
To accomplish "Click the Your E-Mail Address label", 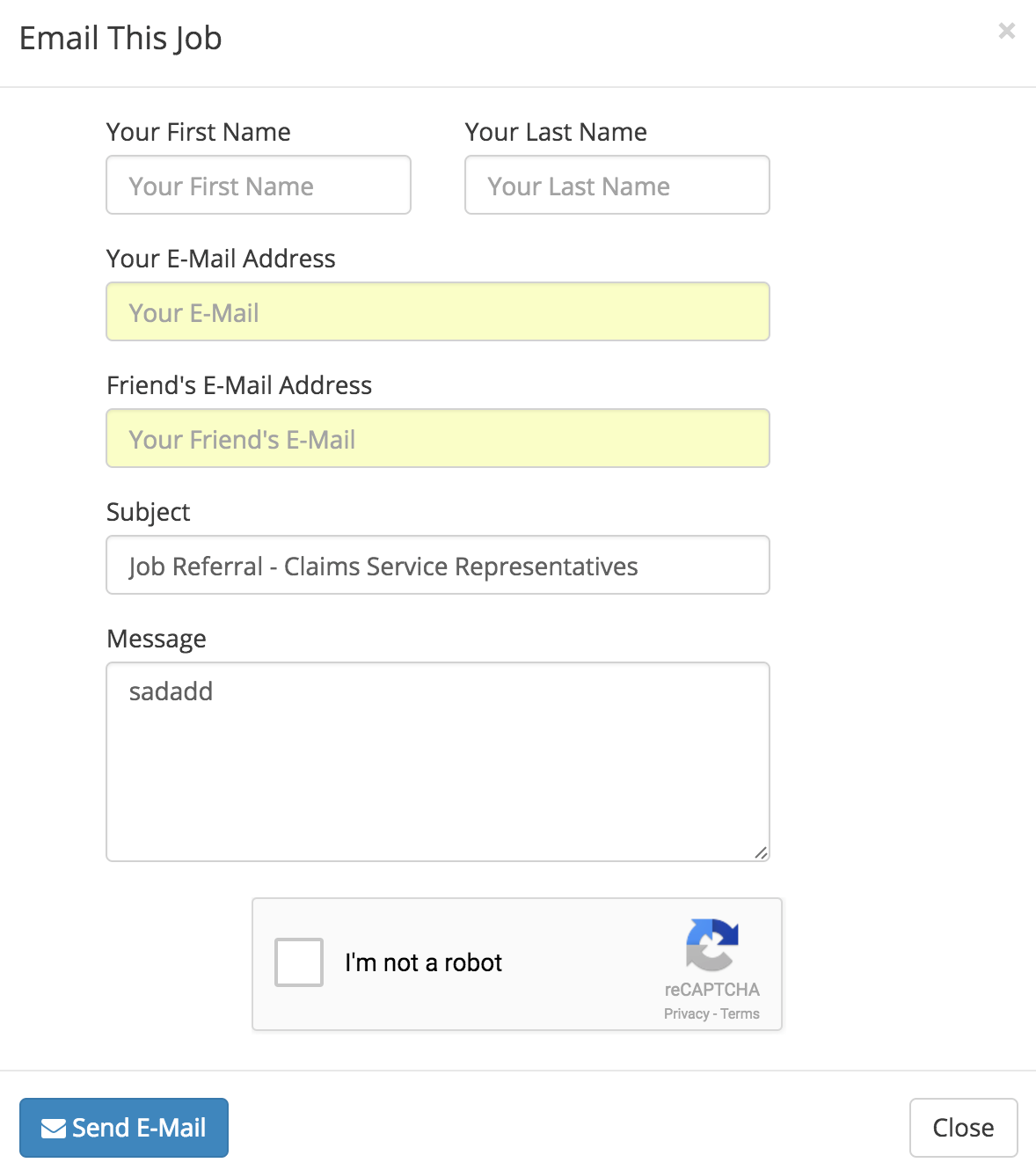I will click(x=221, y=259).
